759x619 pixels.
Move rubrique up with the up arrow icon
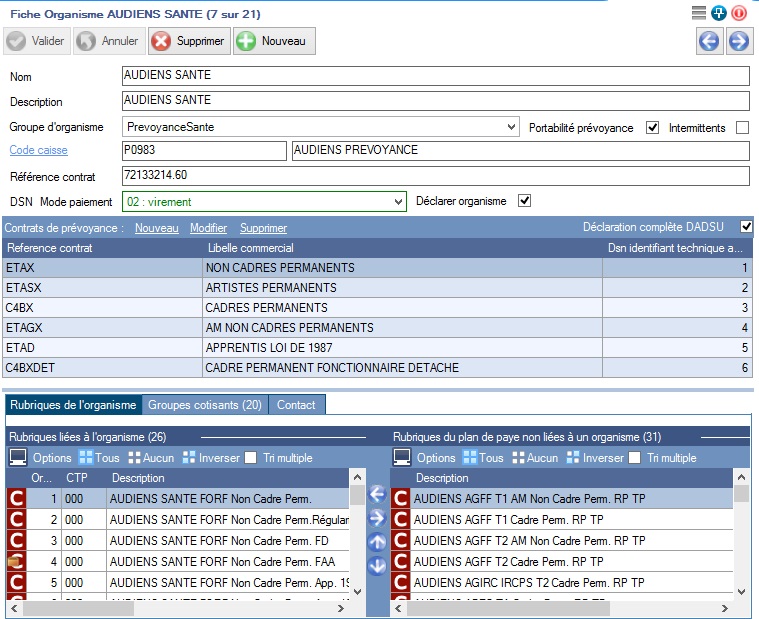[x=377, y=542]
